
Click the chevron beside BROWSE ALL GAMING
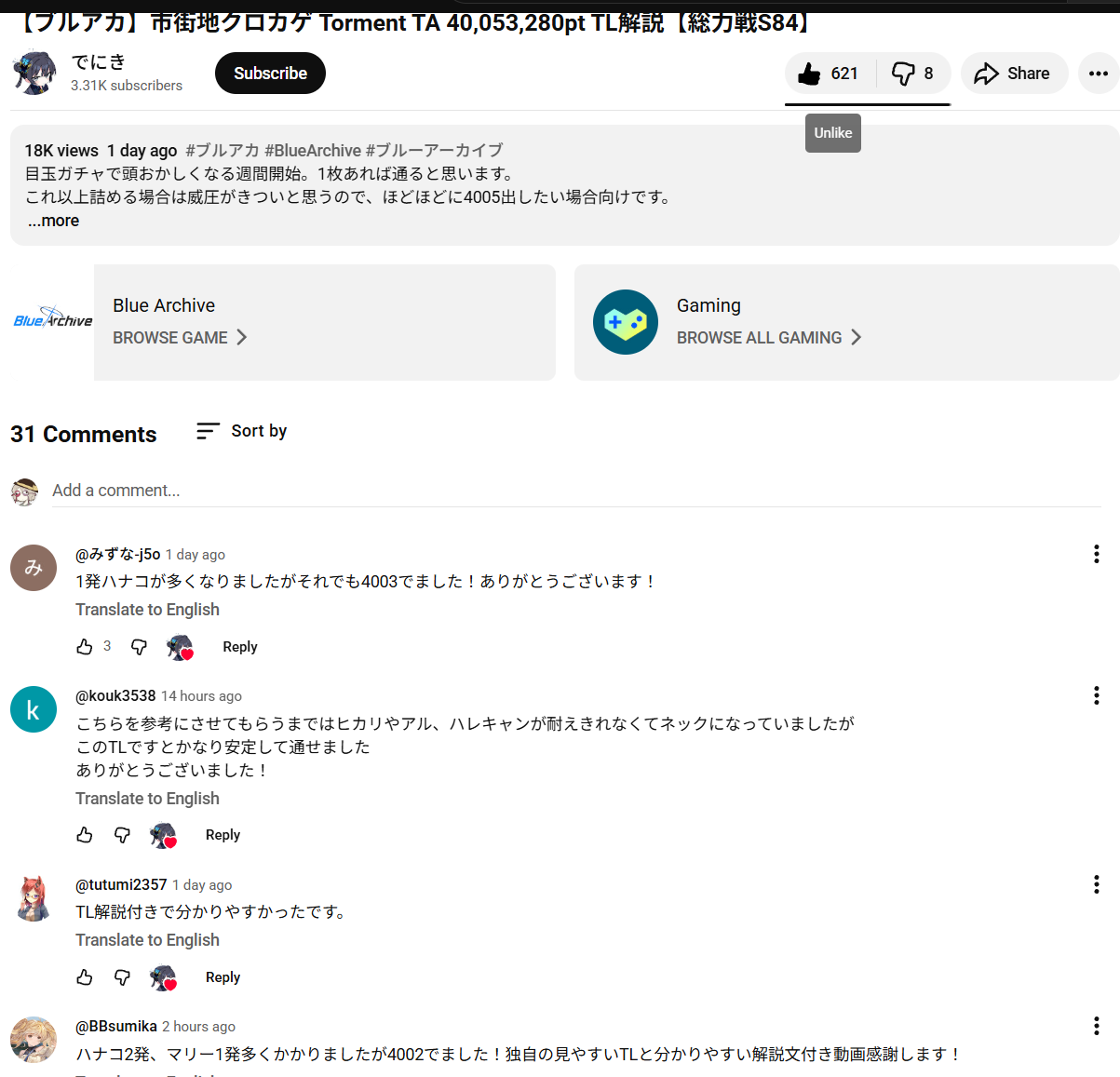click(x=857, y=337)
